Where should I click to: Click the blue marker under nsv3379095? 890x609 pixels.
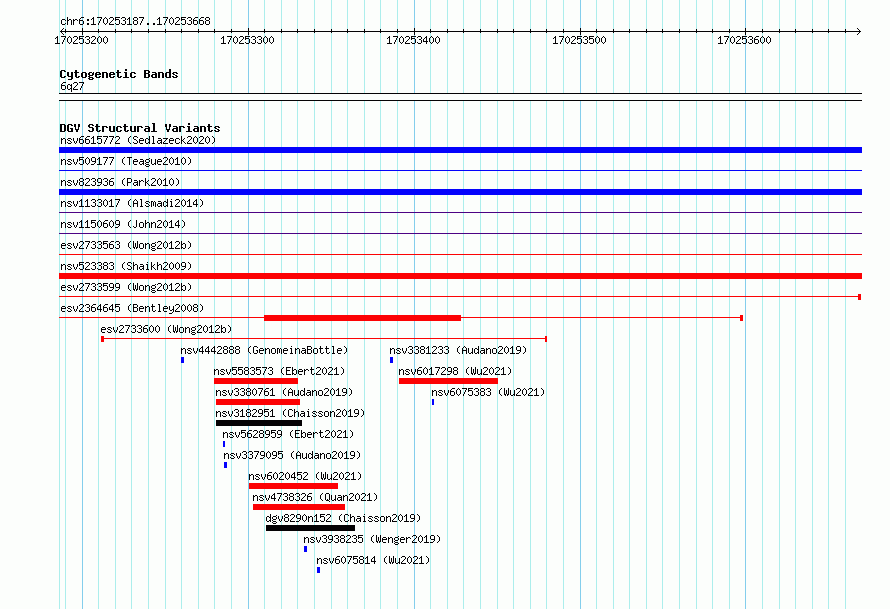pyautogui.click(x=225, y=465)
